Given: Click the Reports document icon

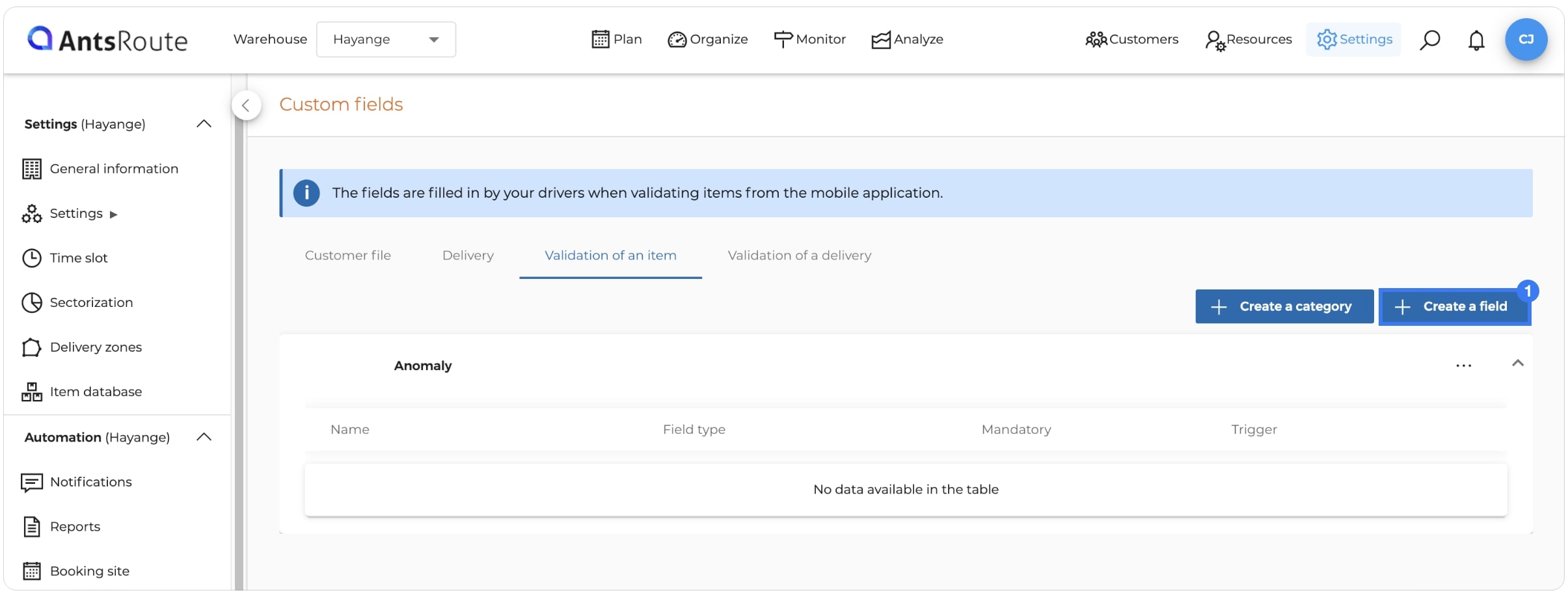Looking at the screenshot, I should [32, 527].
